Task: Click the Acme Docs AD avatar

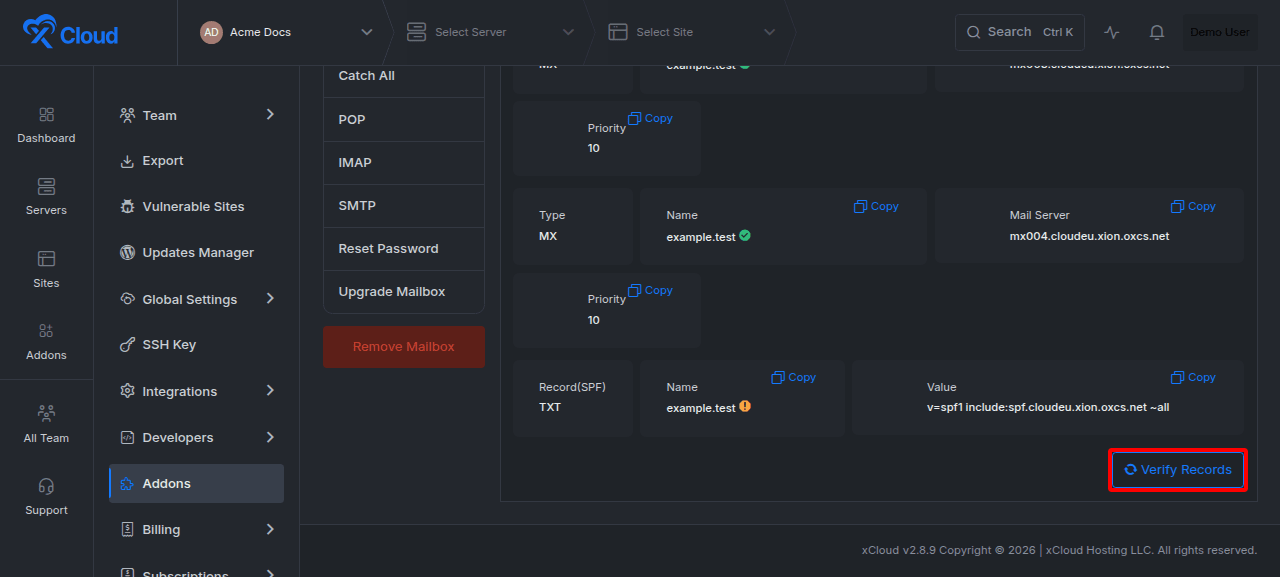Action: [211, 32]
